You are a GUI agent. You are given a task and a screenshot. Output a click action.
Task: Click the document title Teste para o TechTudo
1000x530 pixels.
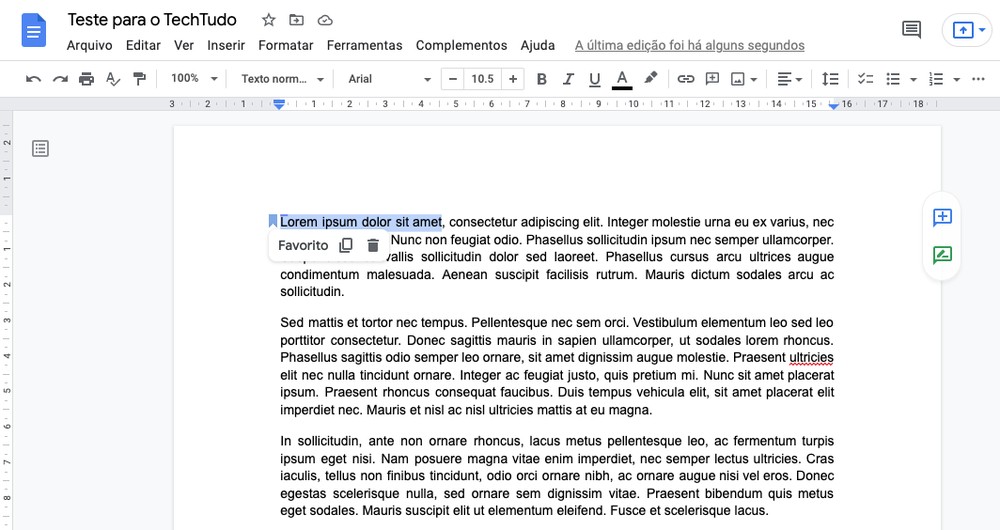click(x=152, y=20)
